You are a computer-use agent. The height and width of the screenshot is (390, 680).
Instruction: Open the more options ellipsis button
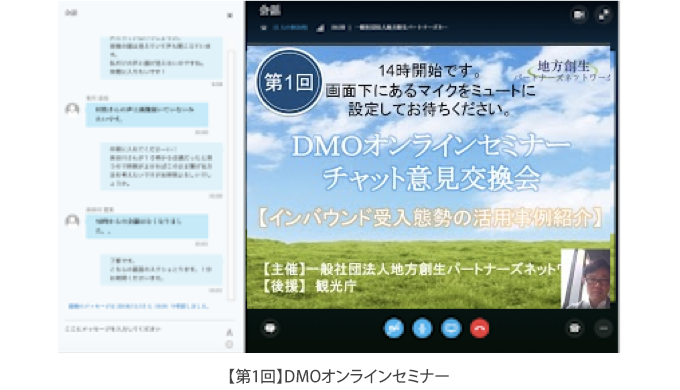603,328
